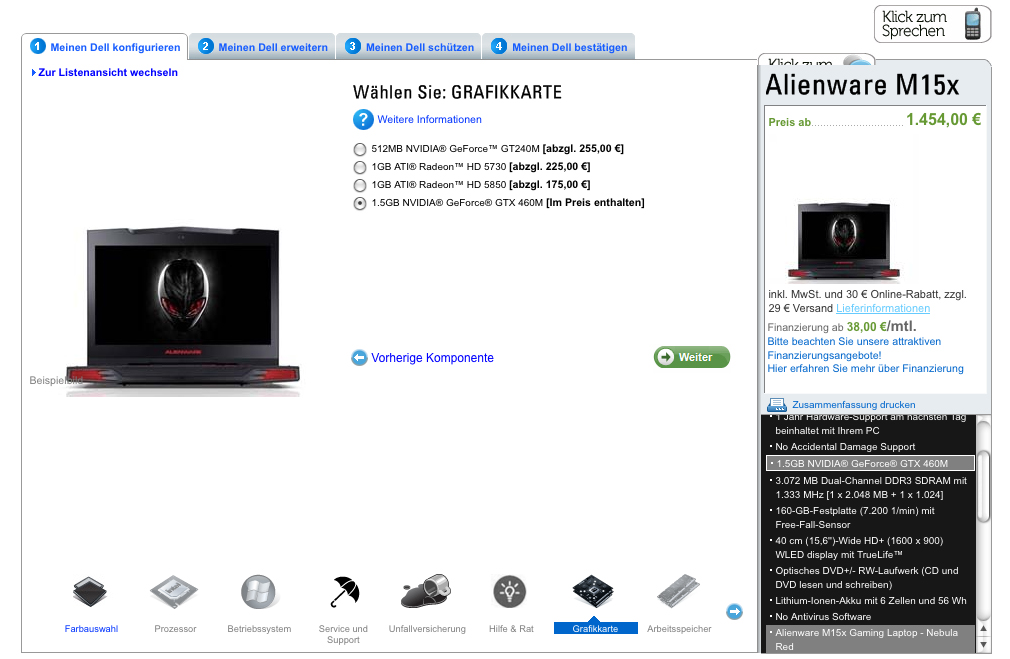Open the Unfallversicherung spilled cup icon
The image size is (1010, 659).
[x=426, y=591]
